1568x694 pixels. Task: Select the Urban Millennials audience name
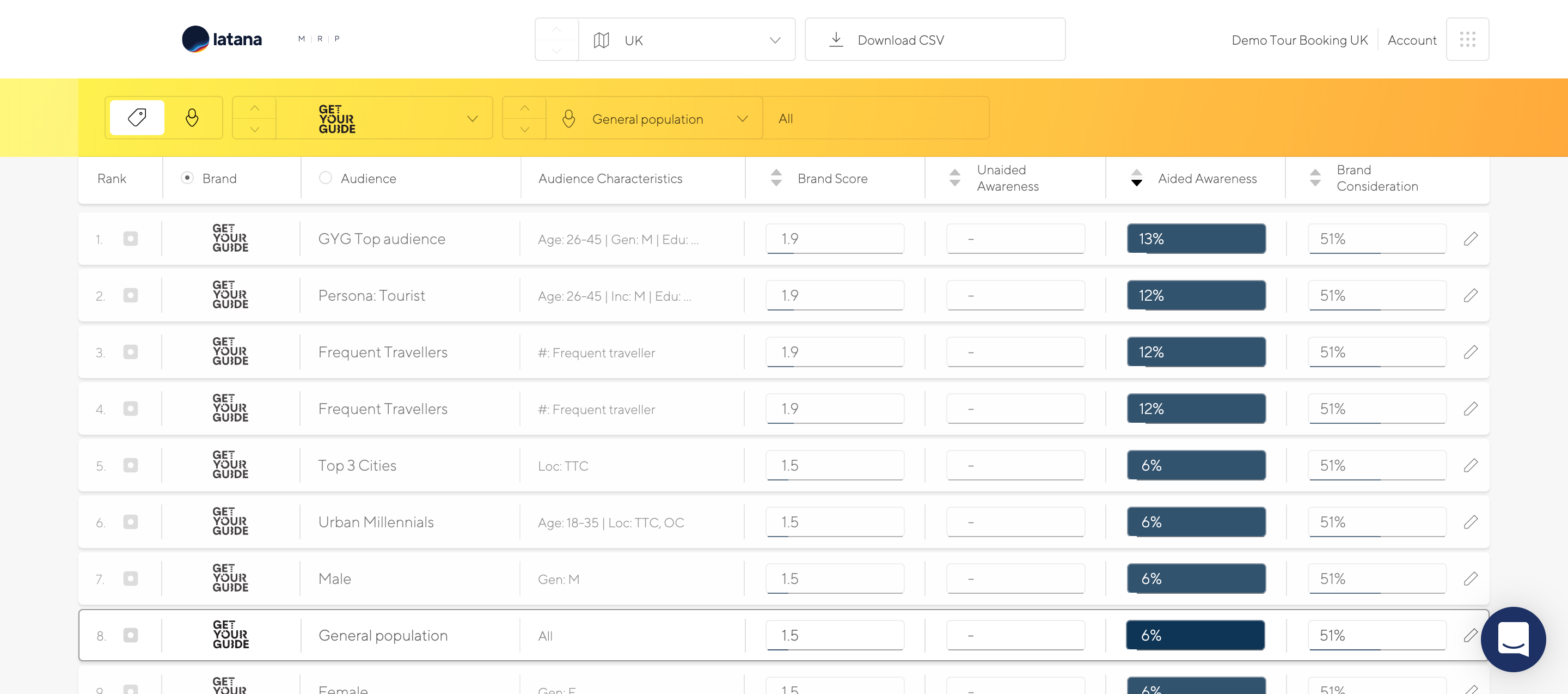click(376, 522)
